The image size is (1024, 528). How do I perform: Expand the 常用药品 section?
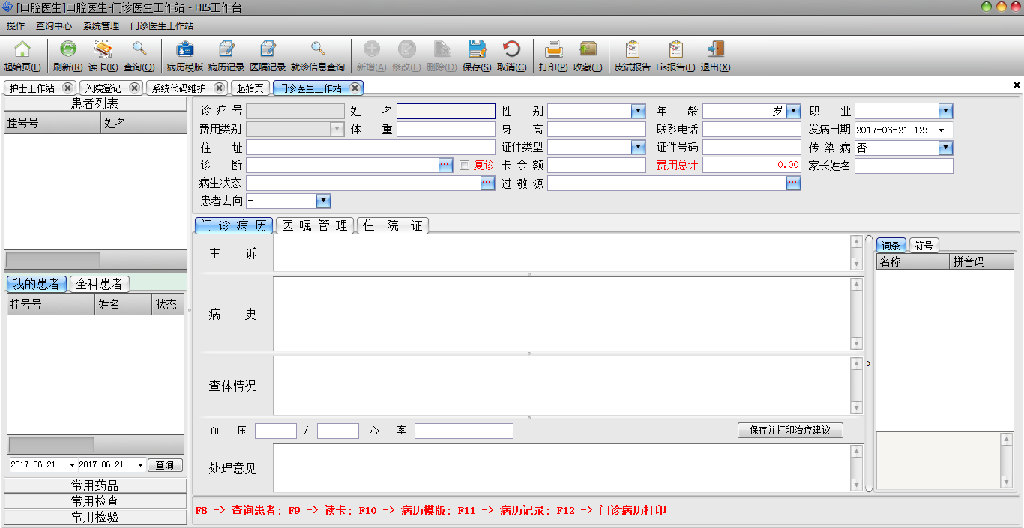point(95,486)
